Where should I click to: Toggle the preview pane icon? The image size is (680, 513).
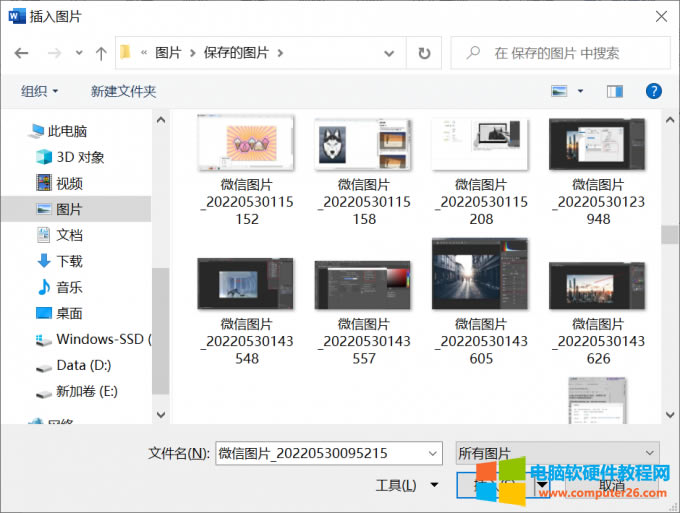click(615, 91)
